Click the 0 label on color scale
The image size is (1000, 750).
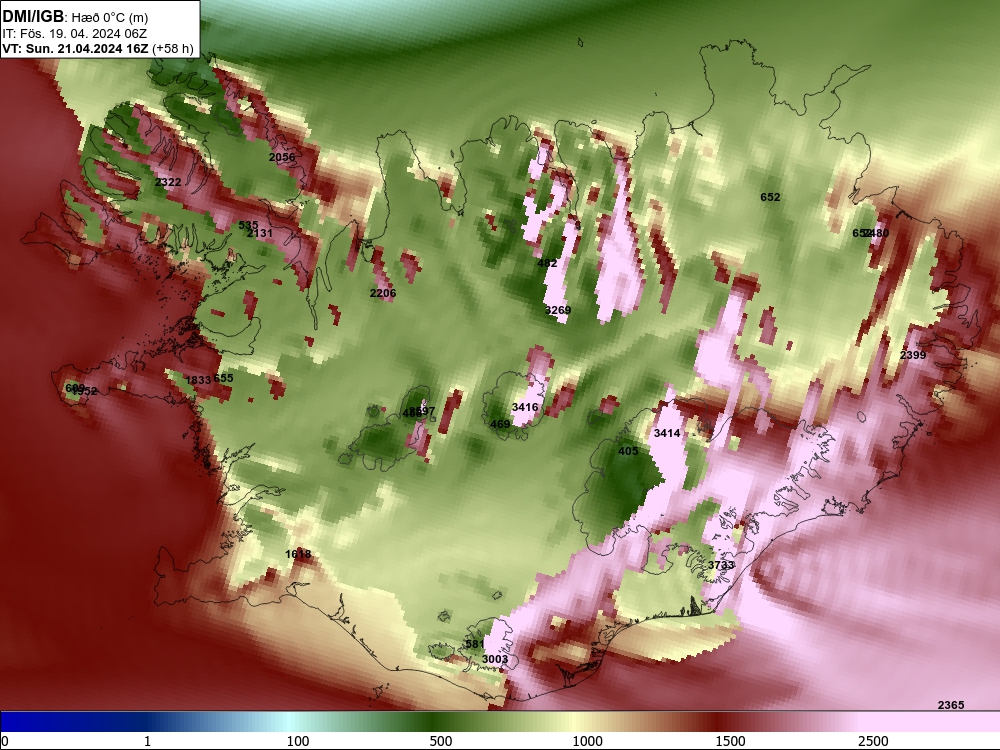point(6,741)
